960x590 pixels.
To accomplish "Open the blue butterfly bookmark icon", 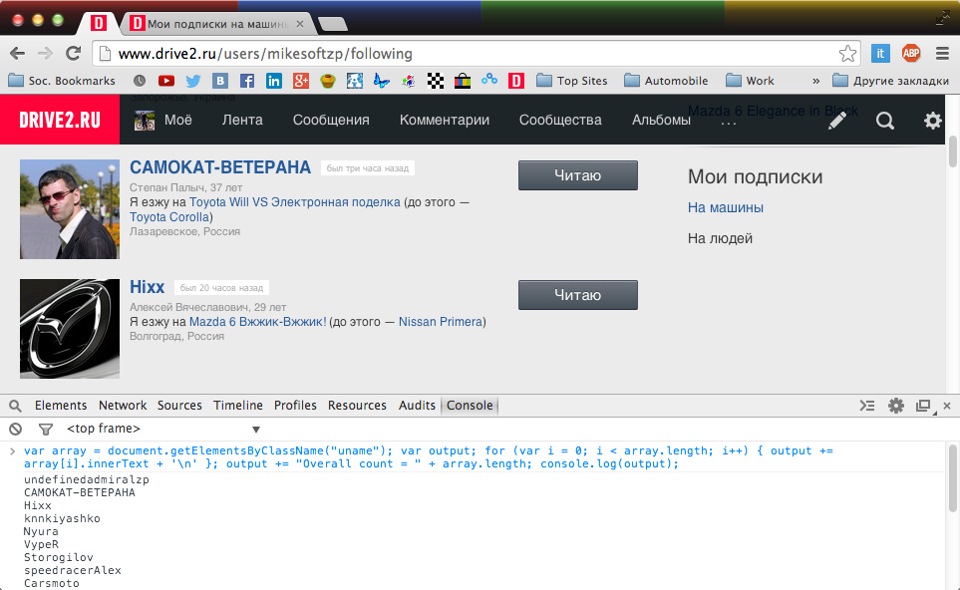I will point(381,81).
